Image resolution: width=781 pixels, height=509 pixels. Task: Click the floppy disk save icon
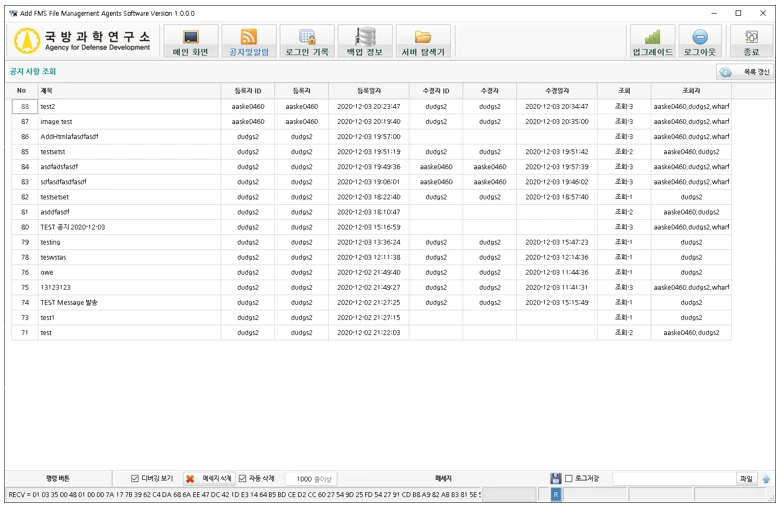tap(556, 479)
